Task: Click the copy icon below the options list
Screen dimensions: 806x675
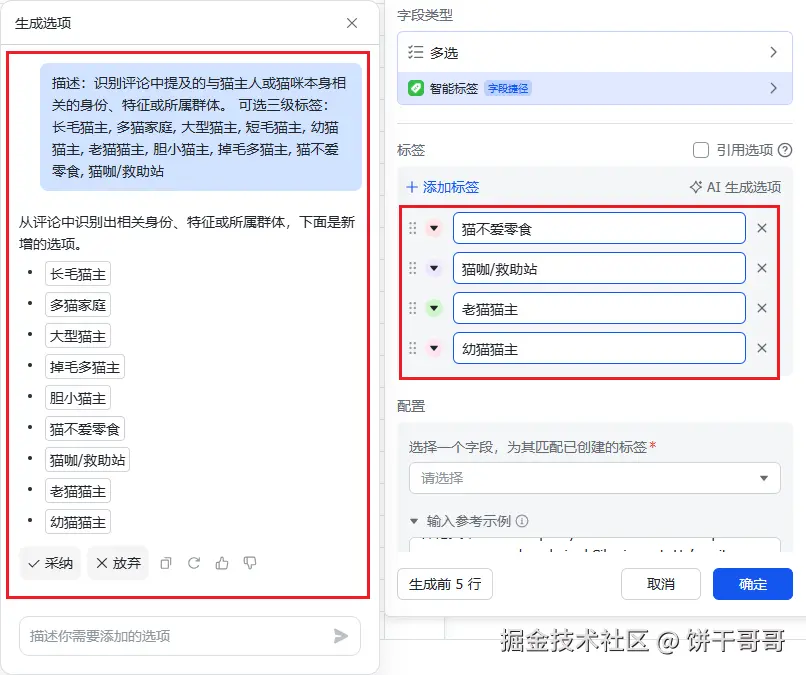Action: pos(166,563)
